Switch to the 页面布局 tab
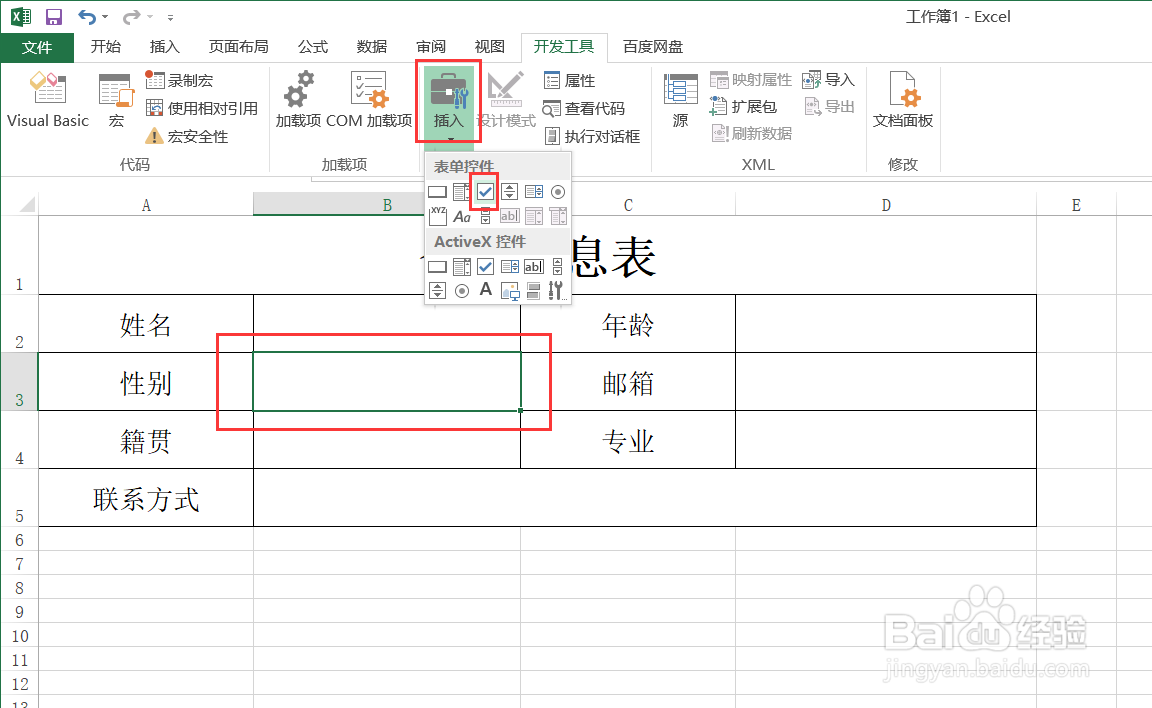 point(238,47)
